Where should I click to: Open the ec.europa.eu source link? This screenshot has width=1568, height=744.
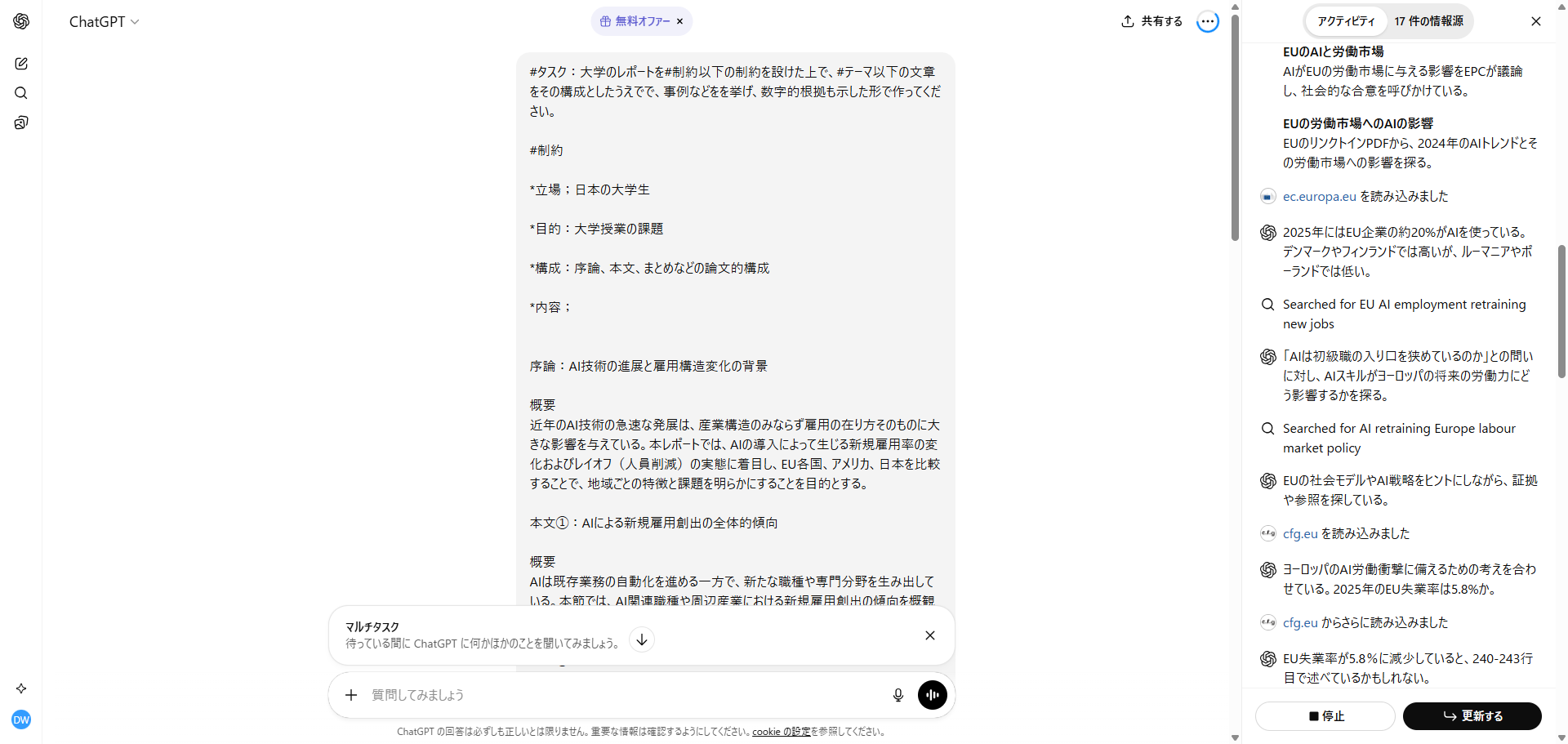click(1319, 197)
